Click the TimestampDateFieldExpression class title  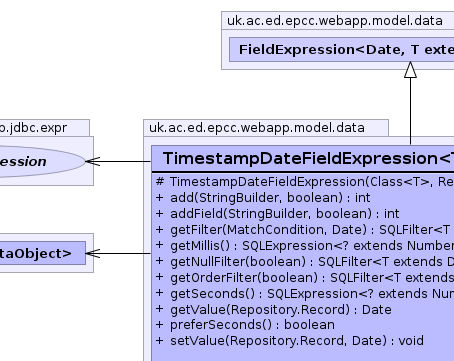(308, 158)
